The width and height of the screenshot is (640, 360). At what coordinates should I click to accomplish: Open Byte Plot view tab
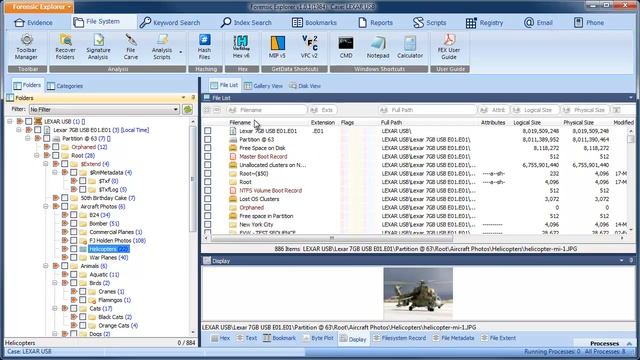click(x=318, y=338)
